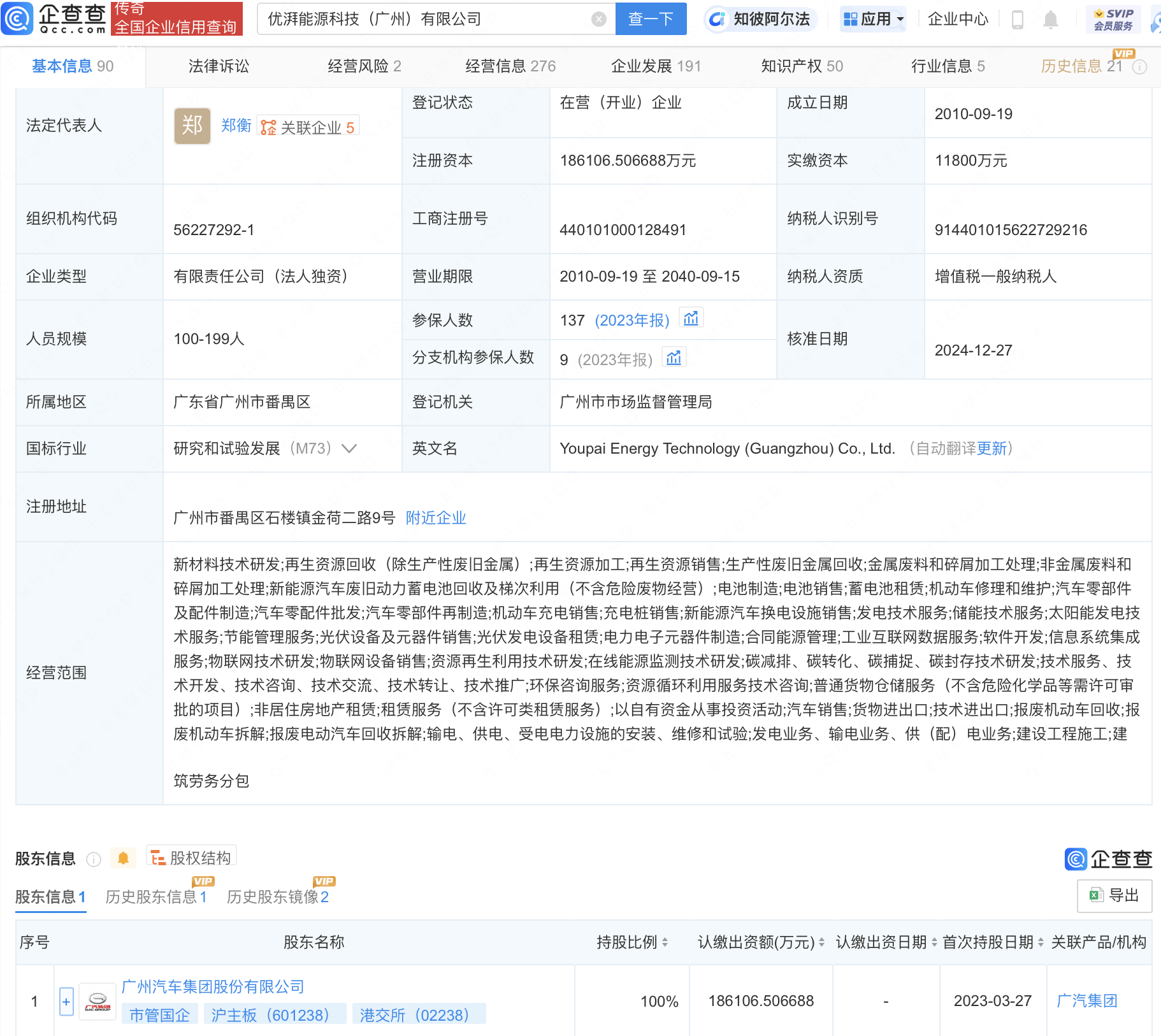Click the bell alert icon beside 股东信息
The height and width of the screenshot is (1036, 1161).
click(124, 859)
